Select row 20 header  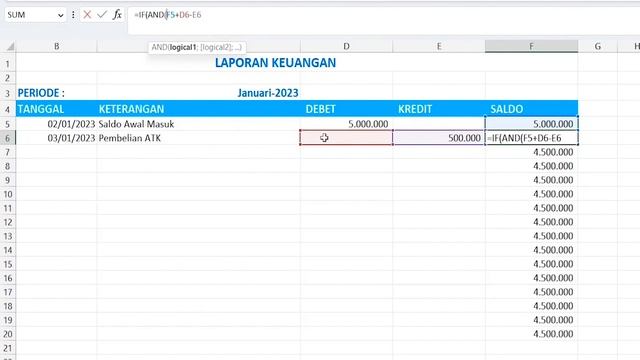[8, 334]
